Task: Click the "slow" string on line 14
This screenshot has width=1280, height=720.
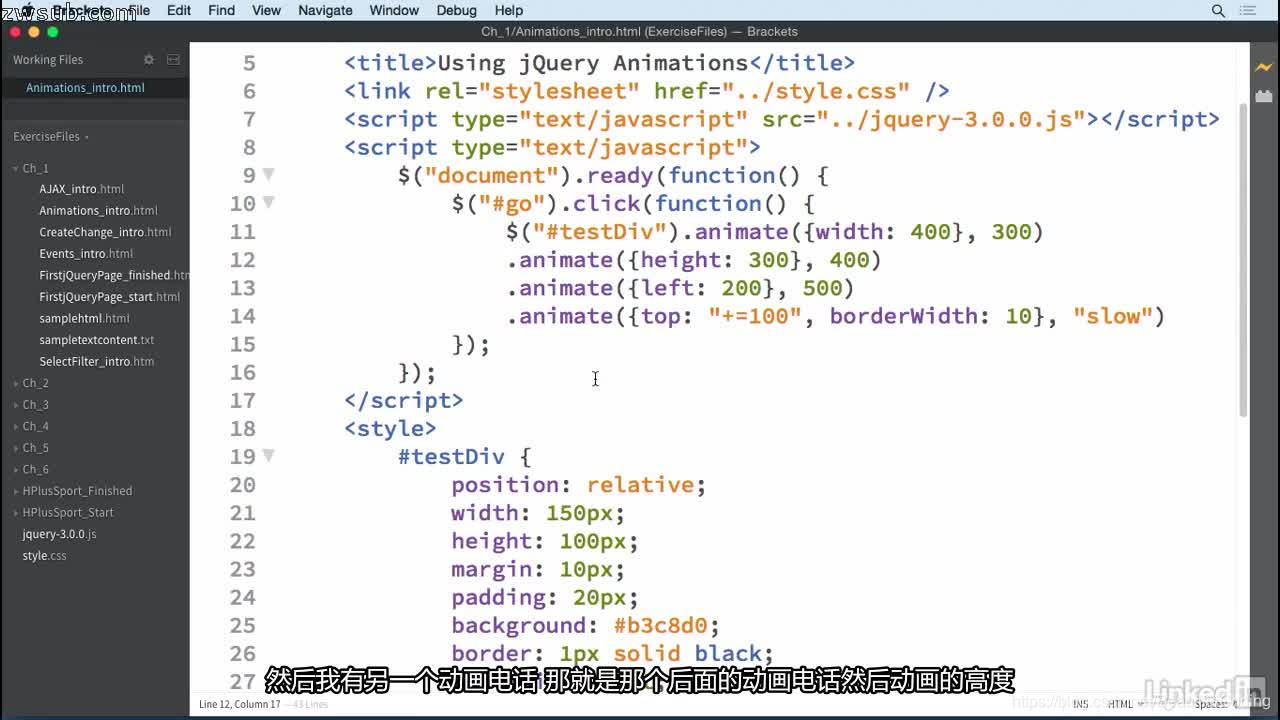Action: point(1113,316)
